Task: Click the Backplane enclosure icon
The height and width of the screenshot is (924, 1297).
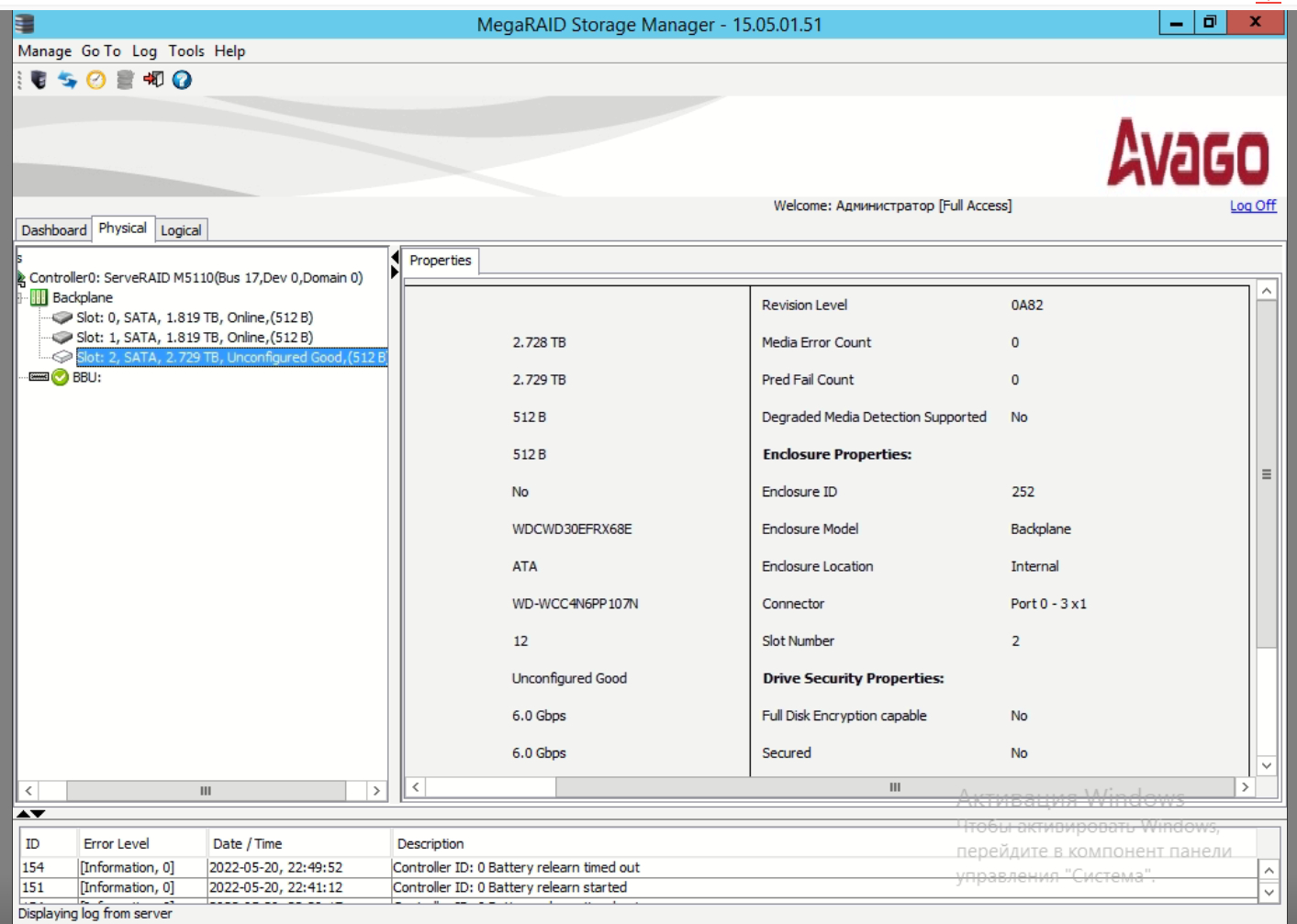Action: point(39,297)
